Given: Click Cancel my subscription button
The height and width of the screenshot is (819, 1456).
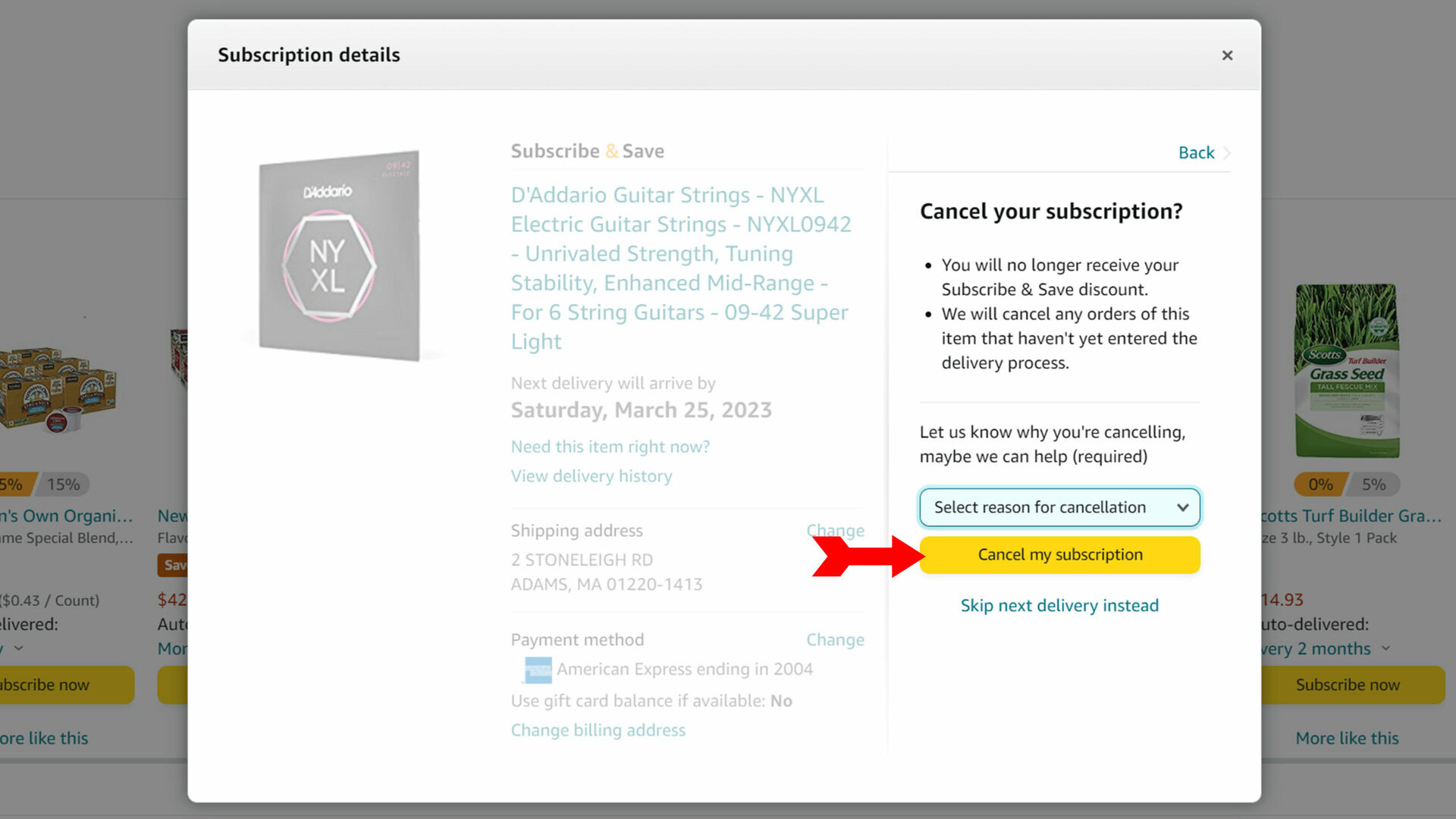Looking at the screenshot, I should coord(1059,554).
